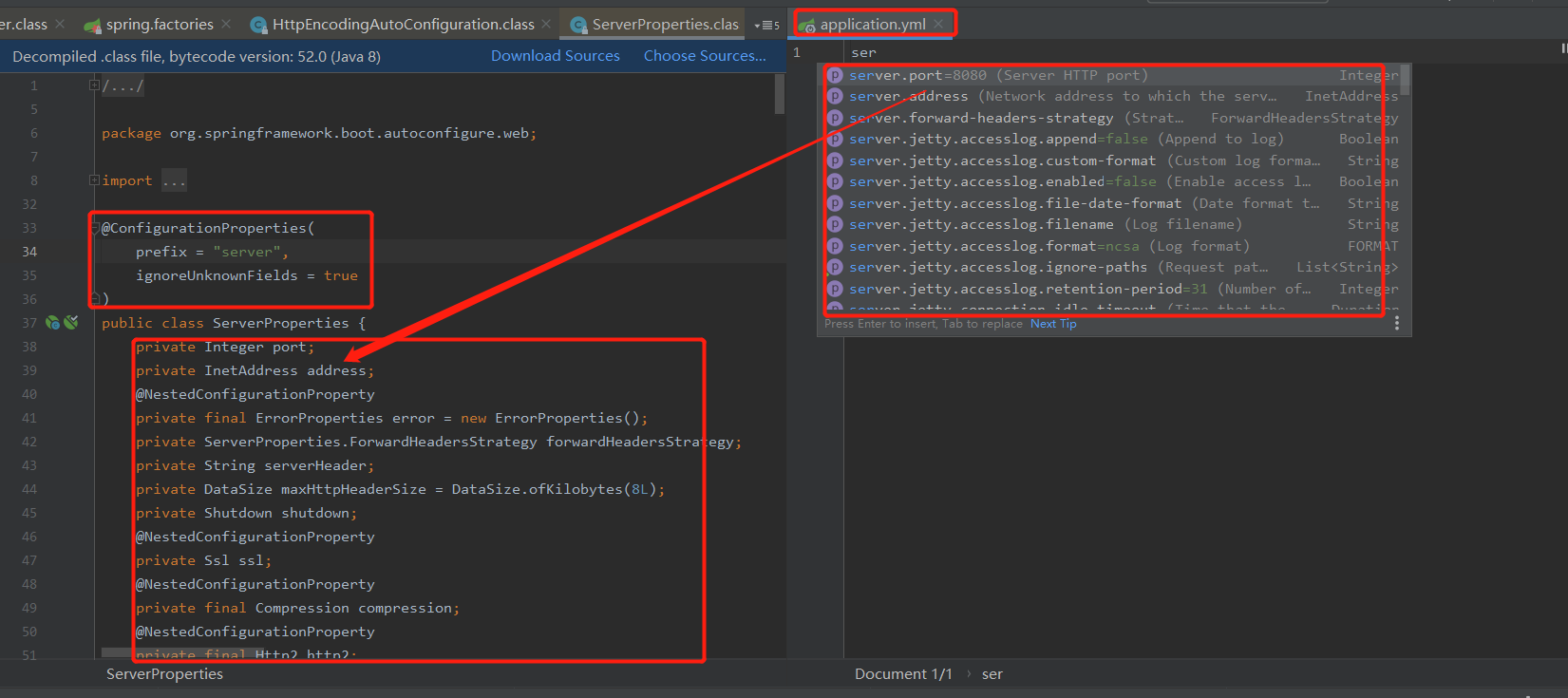Select server.jetty.accesslog.ignore-paths suggestion
This screenshot has width=1568, height=698.
(x=1111, y=267)
